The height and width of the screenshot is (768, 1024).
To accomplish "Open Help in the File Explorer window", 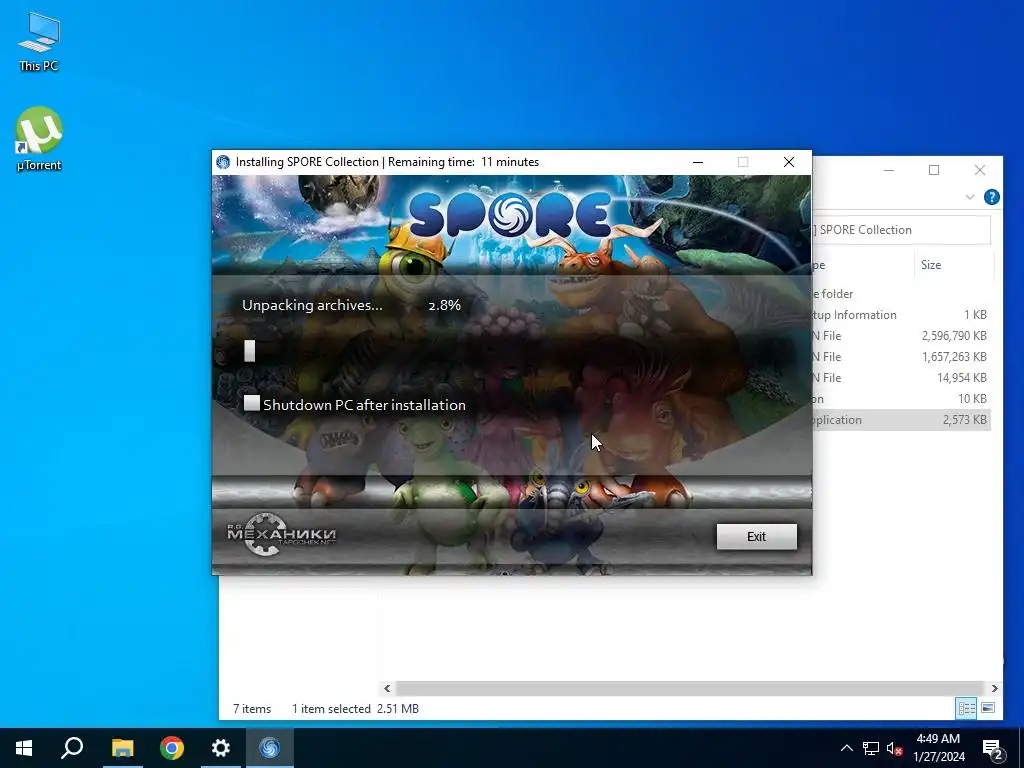I will tap(991, 197).
